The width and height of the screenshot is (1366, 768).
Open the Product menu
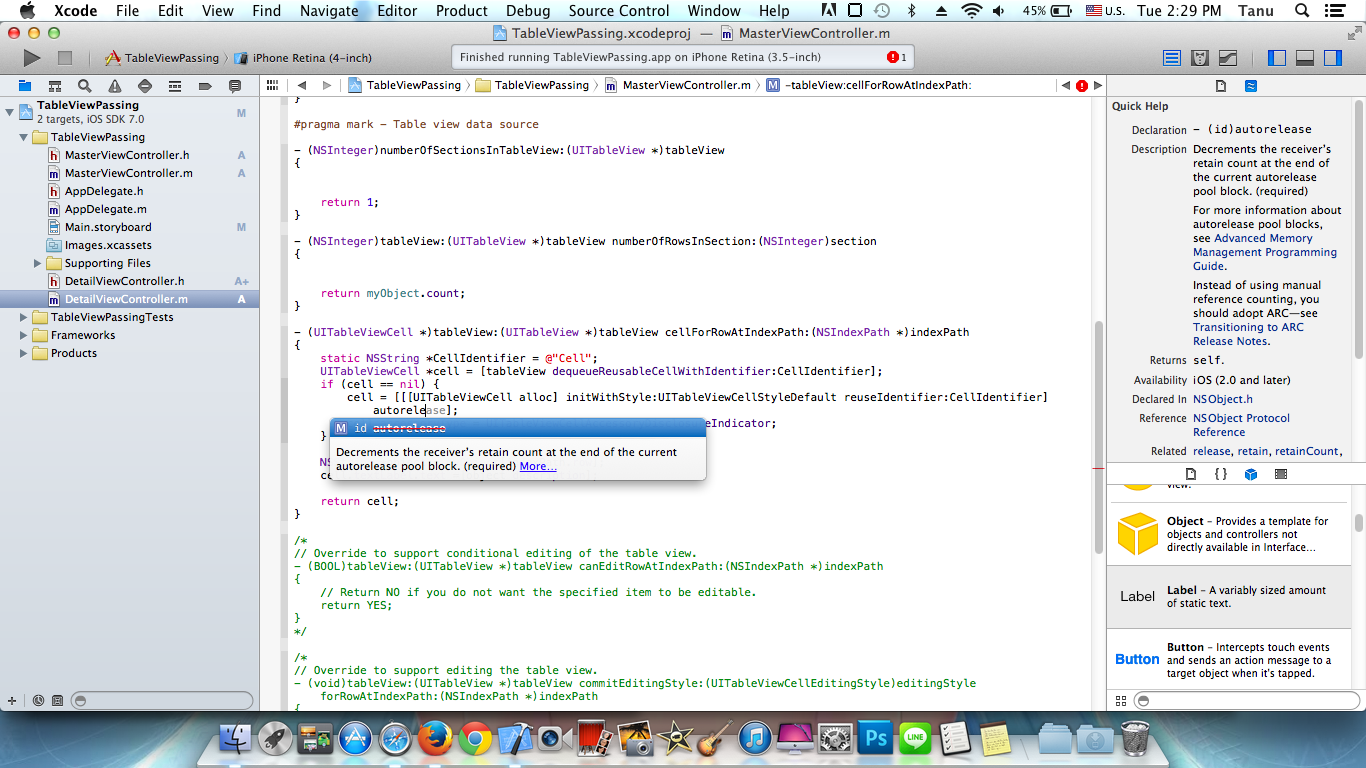462,11
